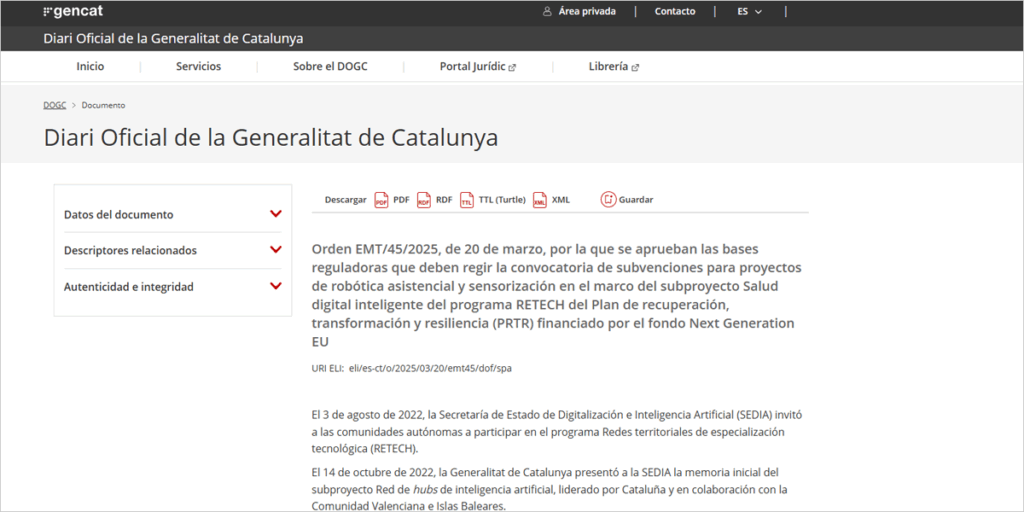1024x512 pixels.
Task: Download the XML file icon
Action: [540, 200]
